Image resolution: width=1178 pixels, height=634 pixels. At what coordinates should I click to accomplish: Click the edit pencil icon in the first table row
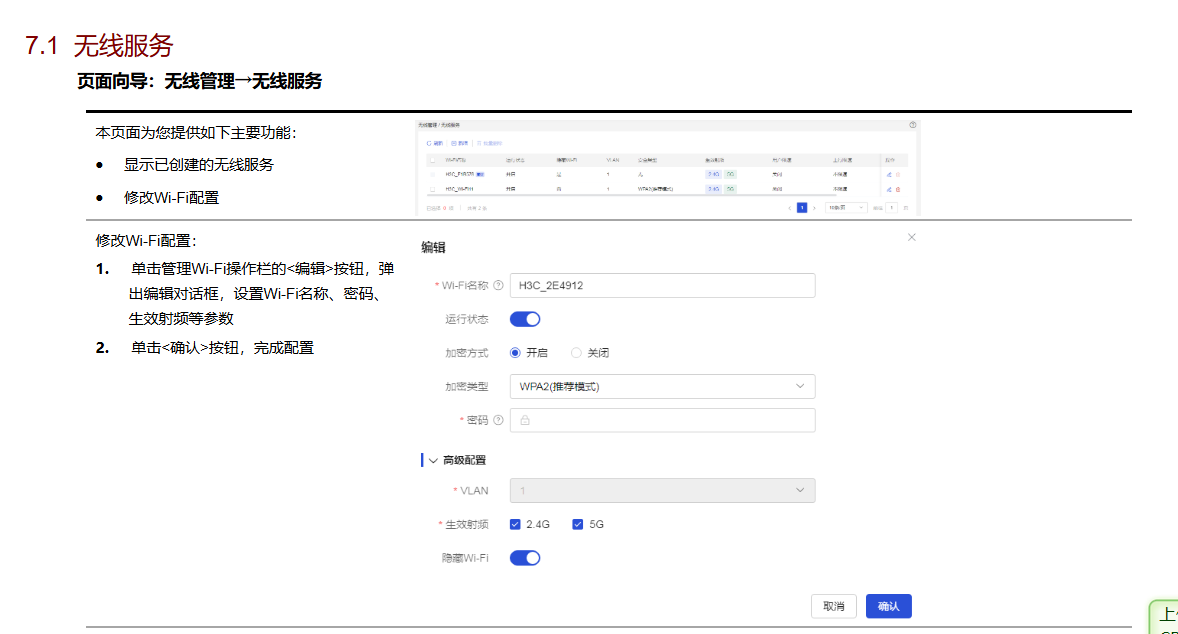click(888, 174)
